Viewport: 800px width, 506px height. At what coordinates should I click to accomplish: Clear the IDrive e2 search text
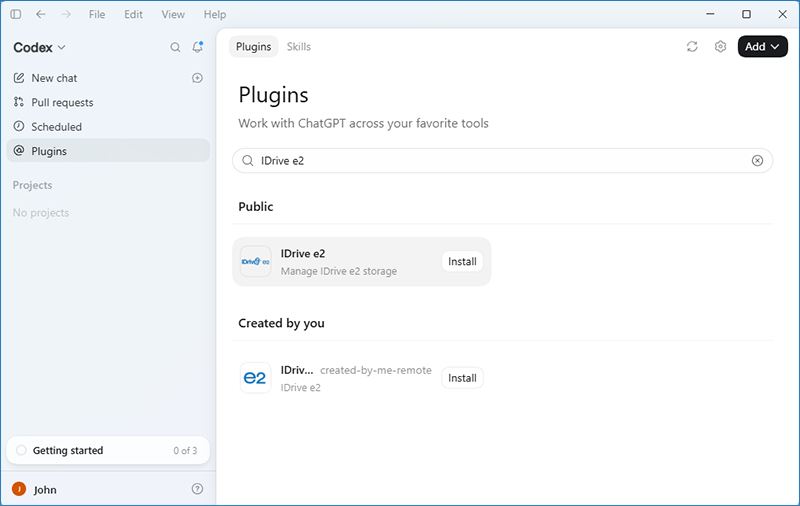758,161
